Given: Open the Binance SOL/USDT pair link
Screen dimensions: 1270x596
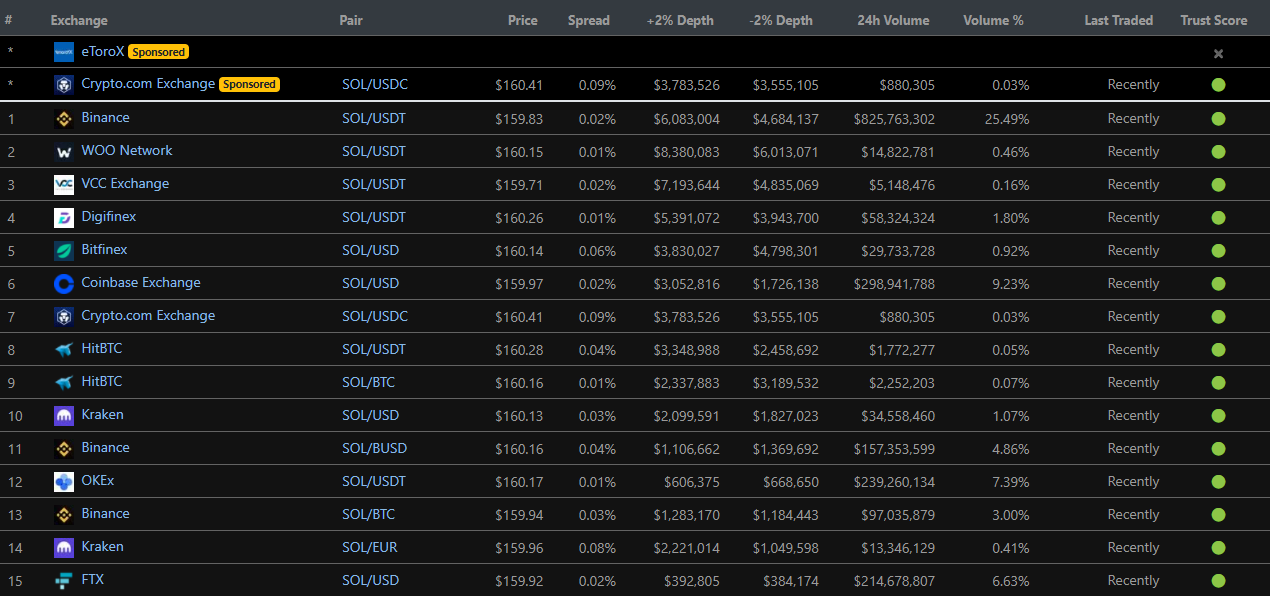Looking at the screenshot, I should [374, 118].
